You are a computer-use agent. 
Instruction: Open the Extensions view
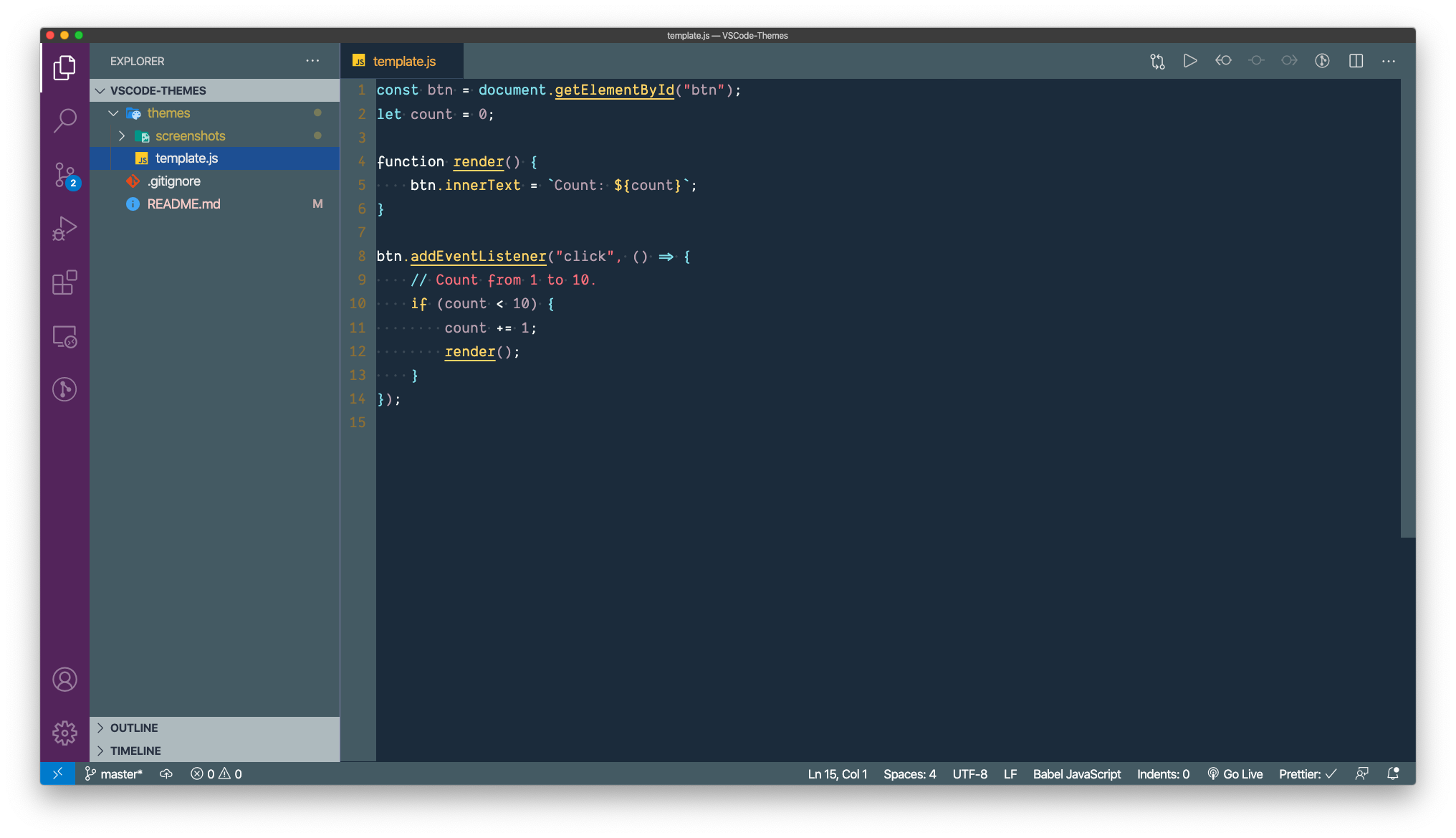point(64,282)
